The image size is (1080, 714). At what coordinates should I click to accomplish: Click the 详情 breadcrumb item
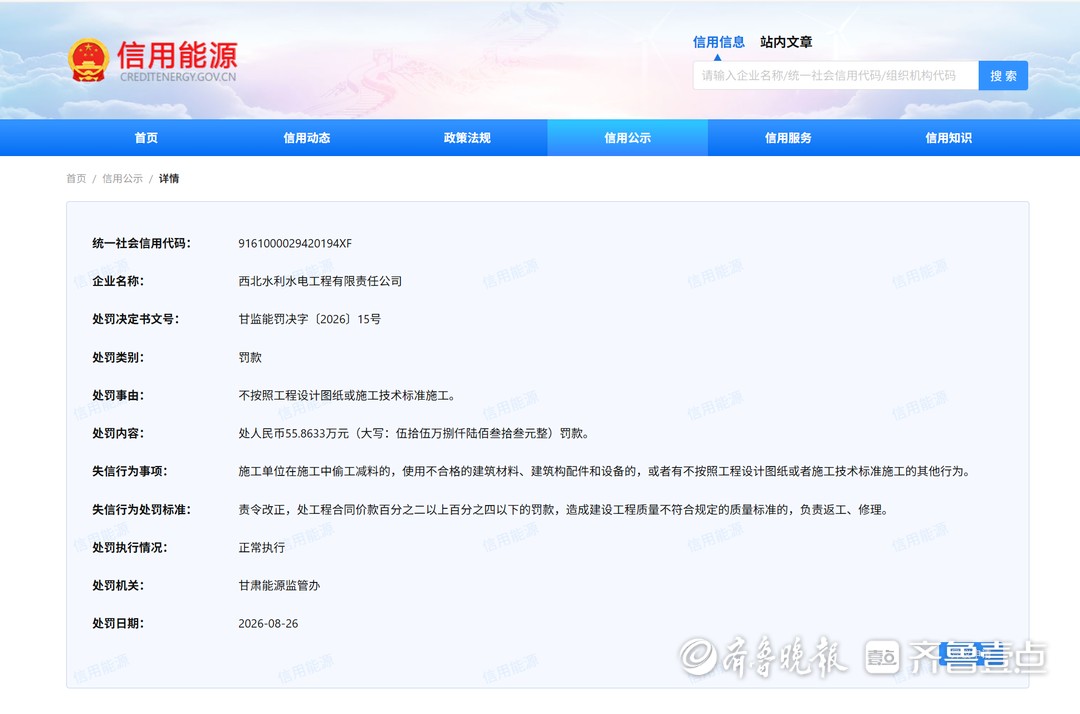[169, 178]
